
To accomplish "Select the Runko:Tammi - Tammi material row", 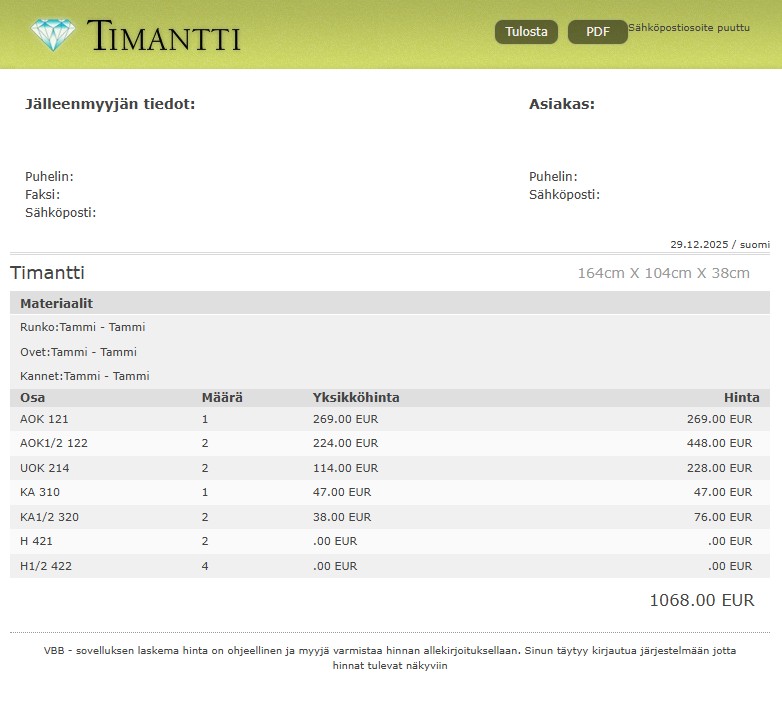I will tap(83, 327).
